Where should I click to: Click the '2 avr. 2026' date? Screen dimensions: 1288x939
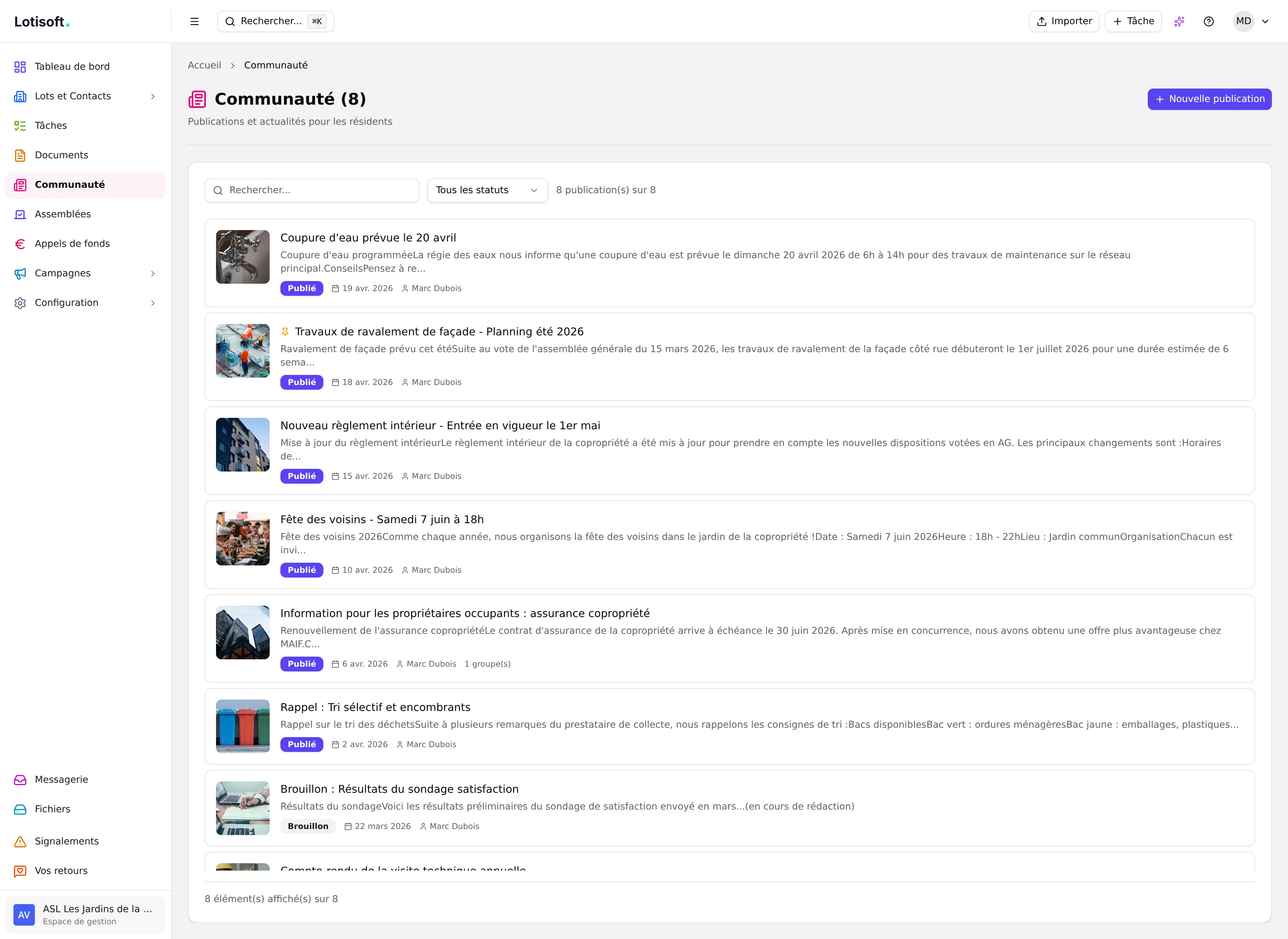(x=365, y=744)
